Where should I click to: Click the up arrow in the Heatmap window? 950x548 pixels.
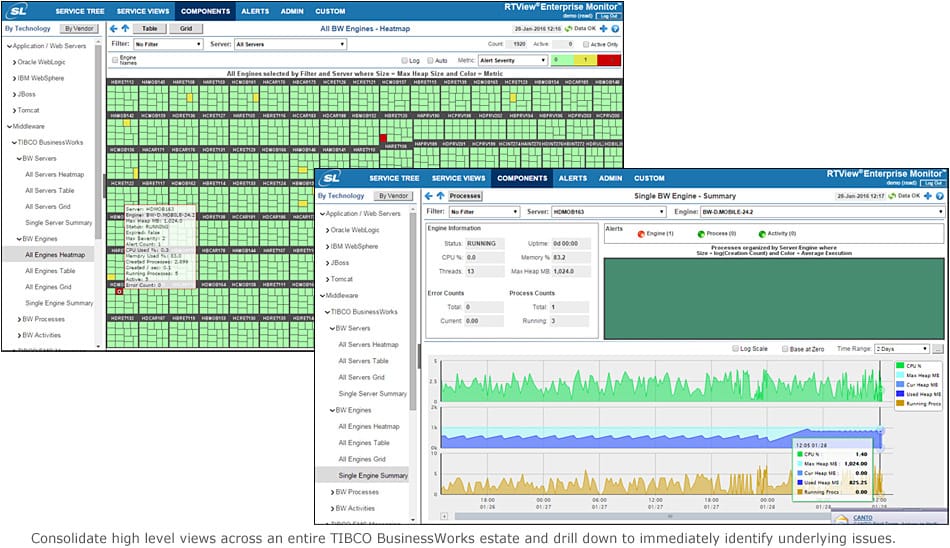tap(125, 28)
